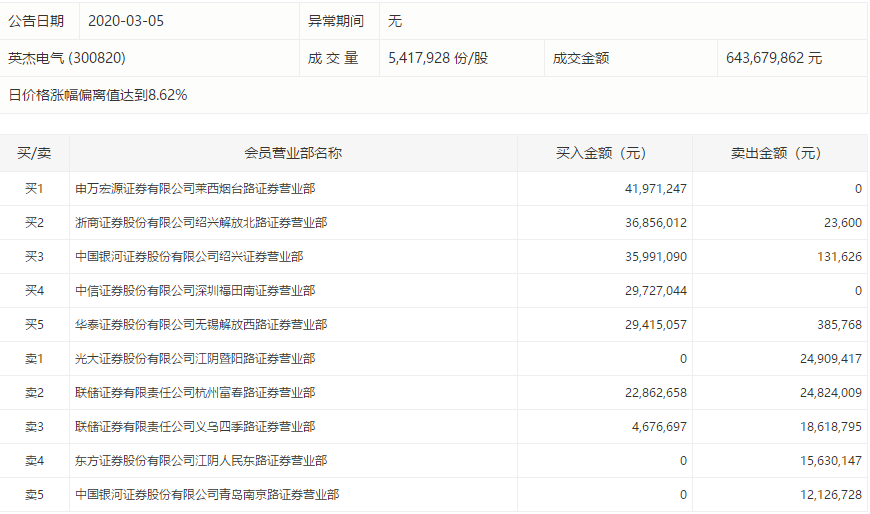Image resolution: width=870 pixels, height=514 pixels.
Task: Click the 无 value for abnormal period
Action: [x=394, y=21]
